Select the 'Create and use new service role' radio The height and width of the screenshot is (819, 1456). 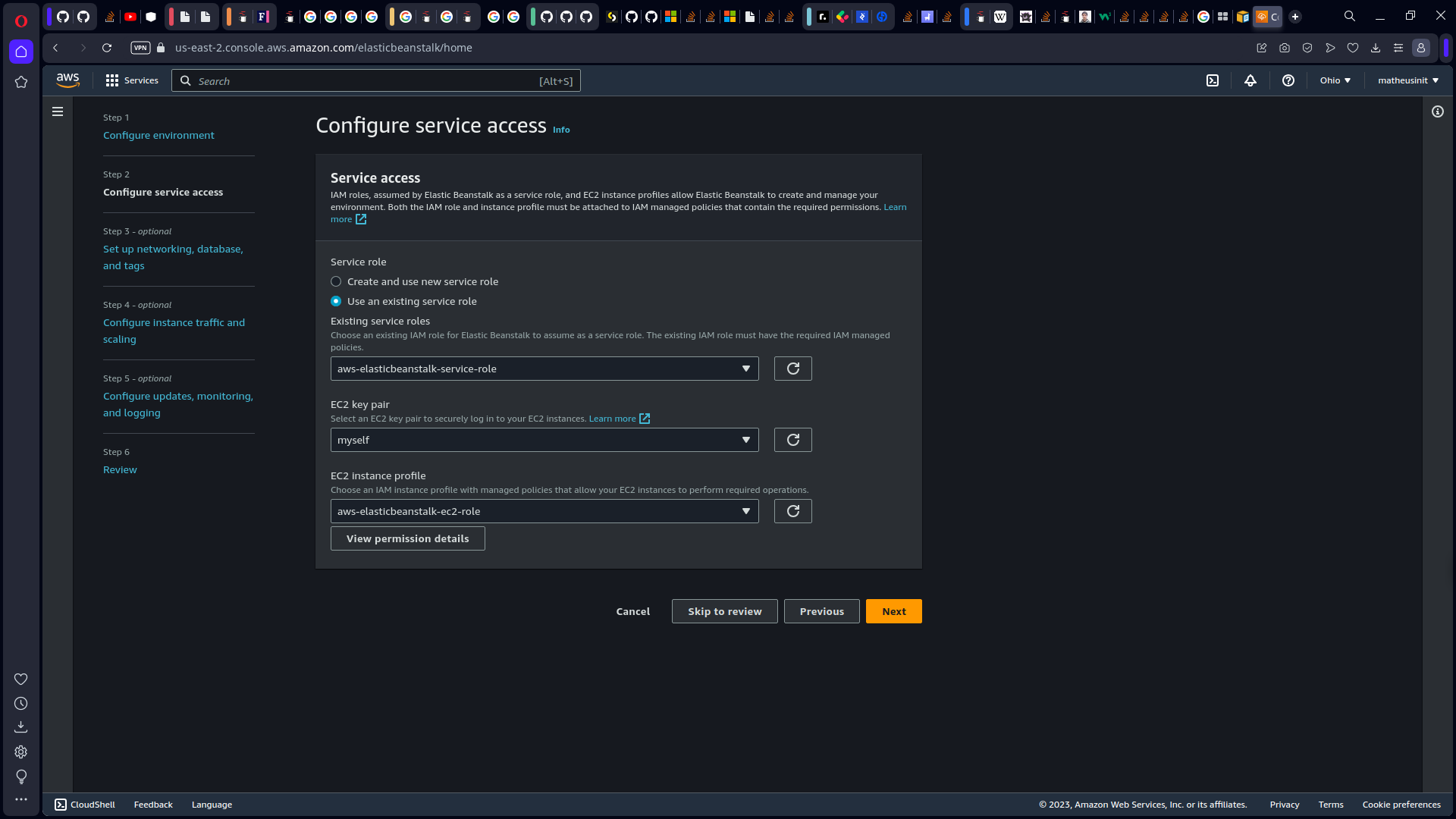(x=336, y=281)
